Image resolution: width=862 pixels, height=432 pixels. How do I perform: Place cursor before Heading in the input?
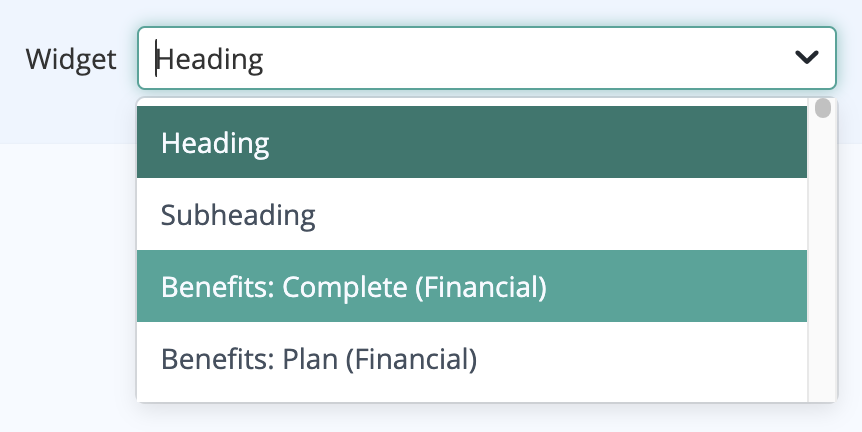pyautogui.click(x=157, y=58)
